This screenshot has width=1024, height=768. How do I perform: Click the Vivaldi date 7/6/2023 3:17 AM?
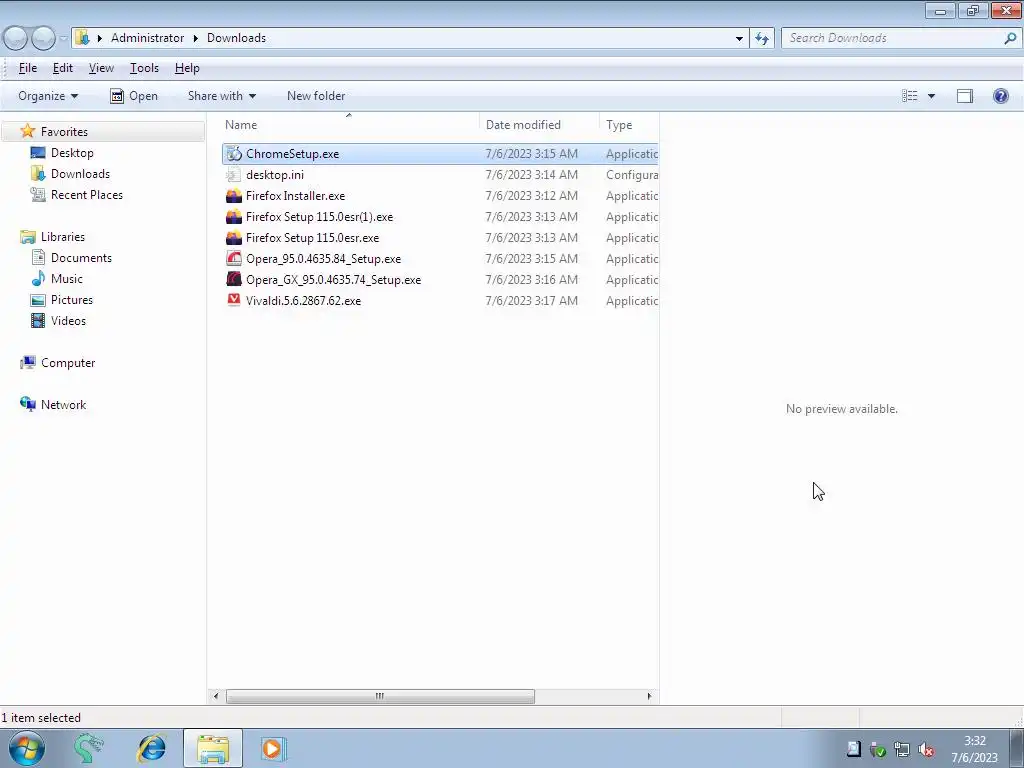(532, 300)
